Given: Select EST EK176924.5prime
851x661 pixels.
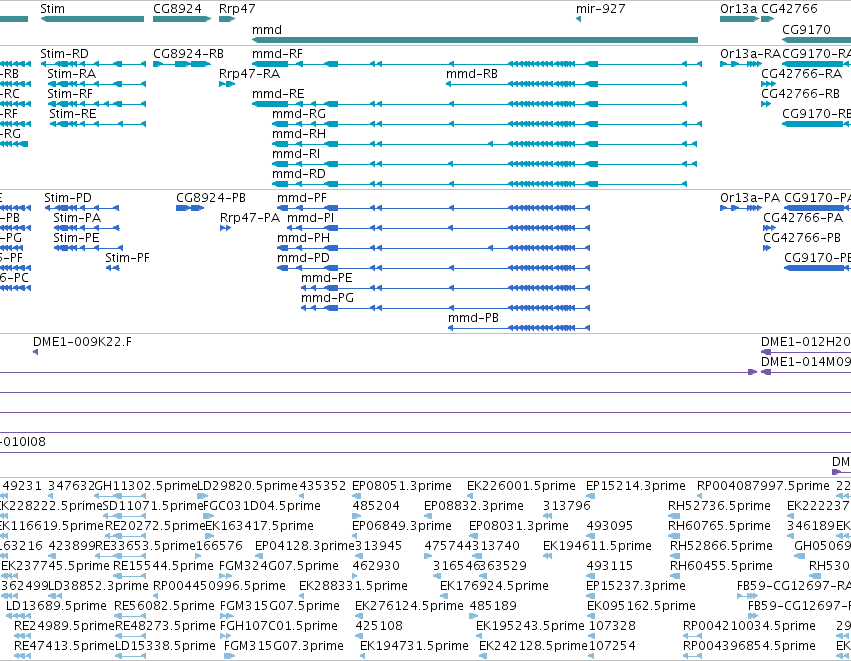Looking at the screenshot, I should point(445,596).
